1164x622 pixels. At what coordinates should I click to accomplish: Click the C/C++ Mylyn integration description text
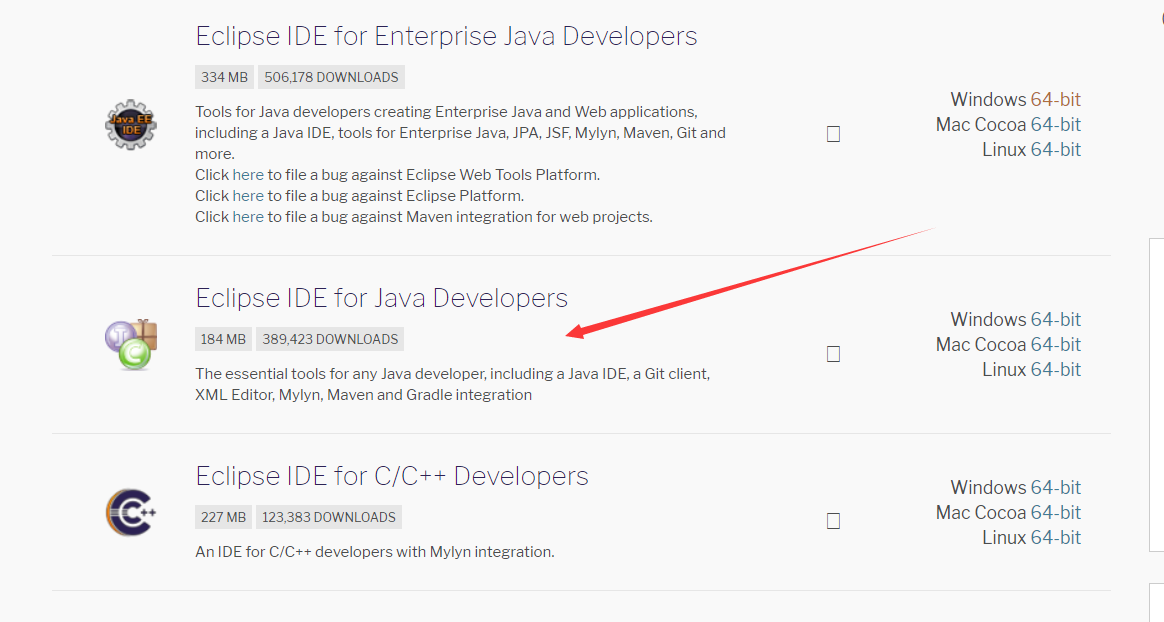[375, 552]
